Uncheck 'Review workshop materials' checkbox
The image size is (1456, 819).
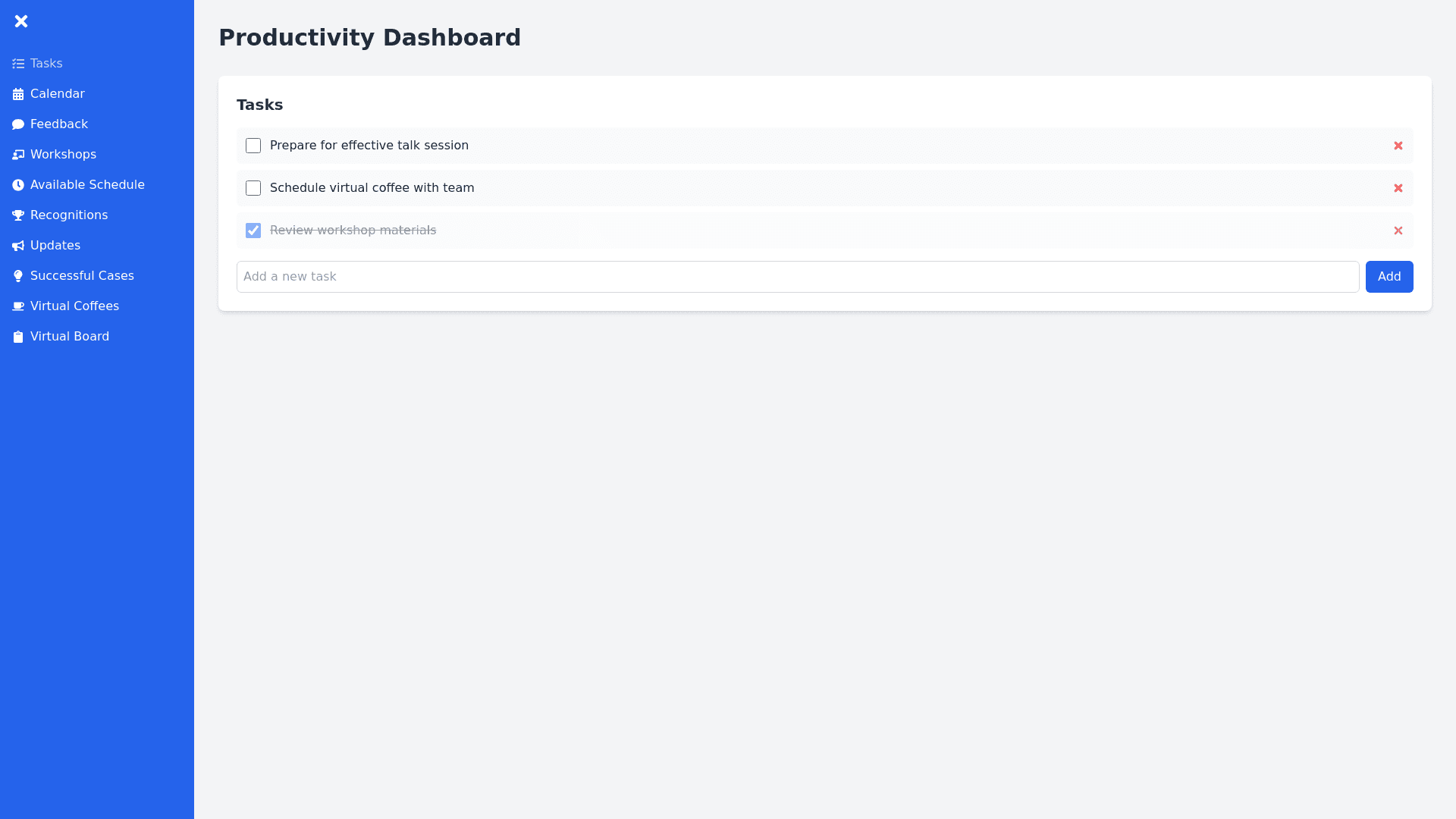[x=253, y=231]
